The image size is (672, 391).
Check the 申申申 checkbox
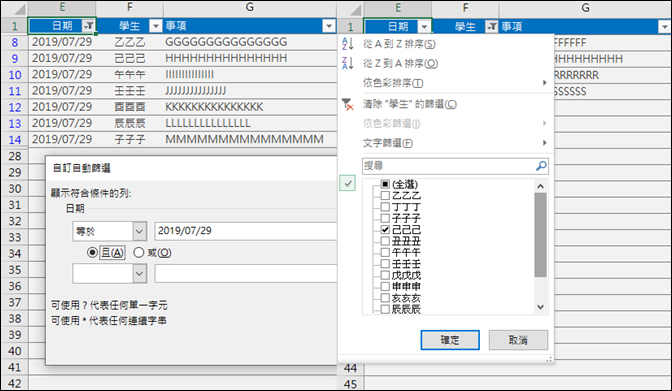(x=385, y=286)
